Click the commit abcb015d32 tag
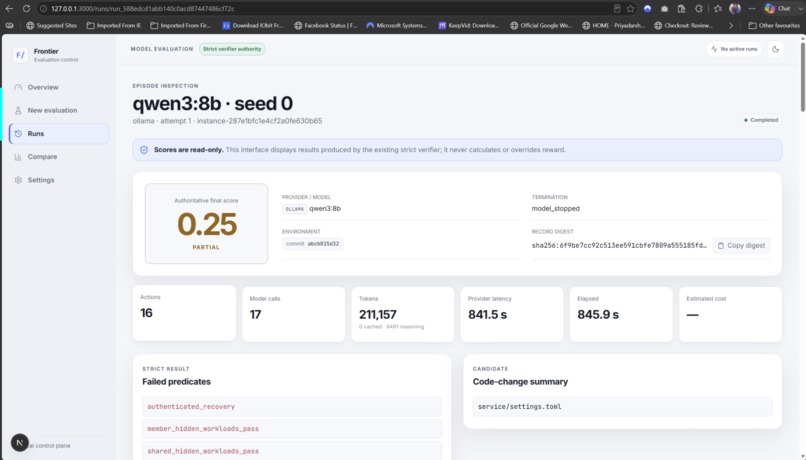Image resolution: width=806 pixels, height=460 pixels. click(313, 244)
